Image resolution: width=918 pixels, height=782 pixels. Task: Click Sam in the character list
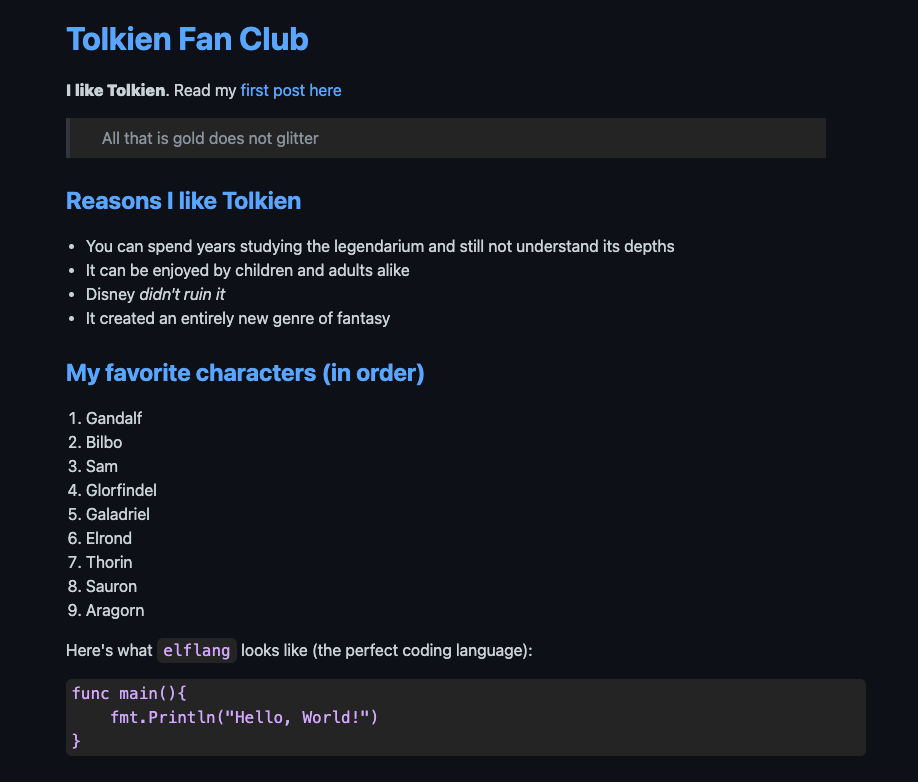point(102,467)
